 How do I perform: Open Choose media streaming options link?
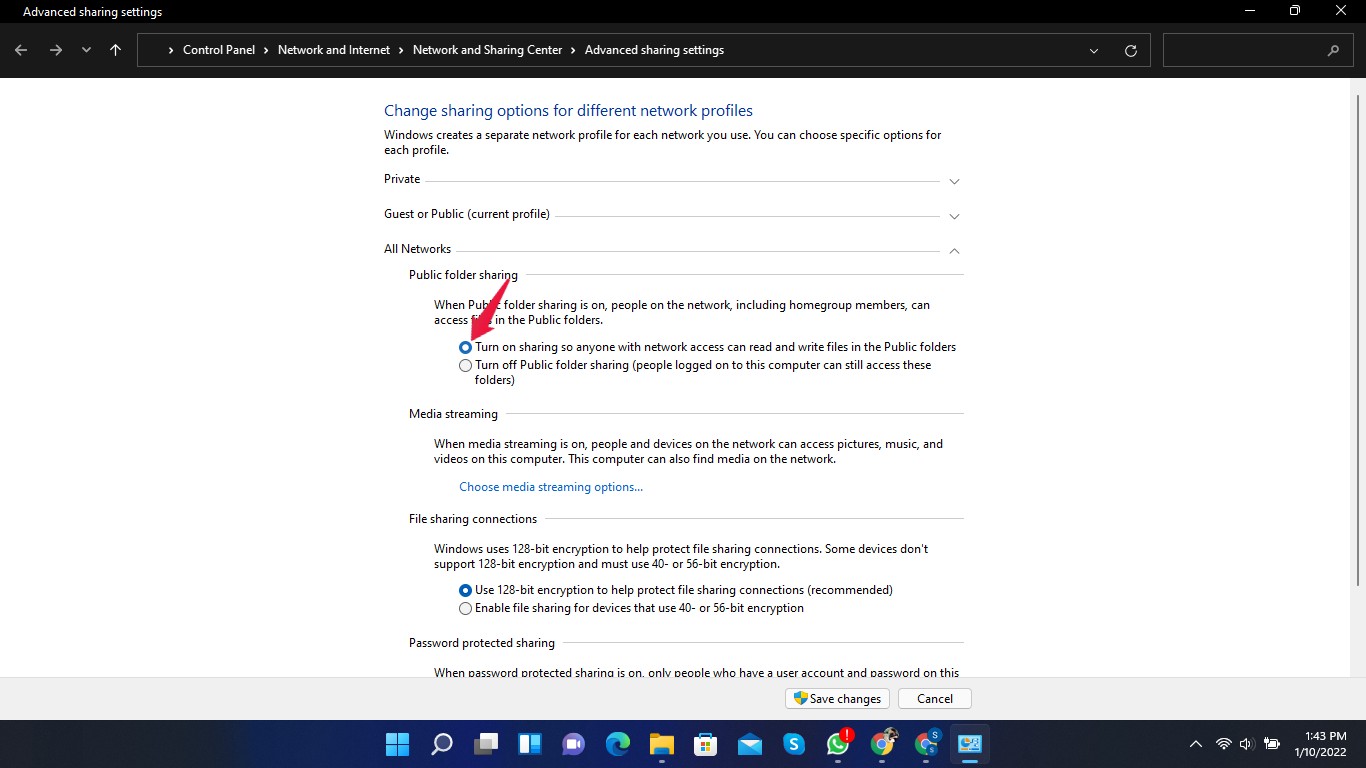pyautogui.click(x=551, y=487)
